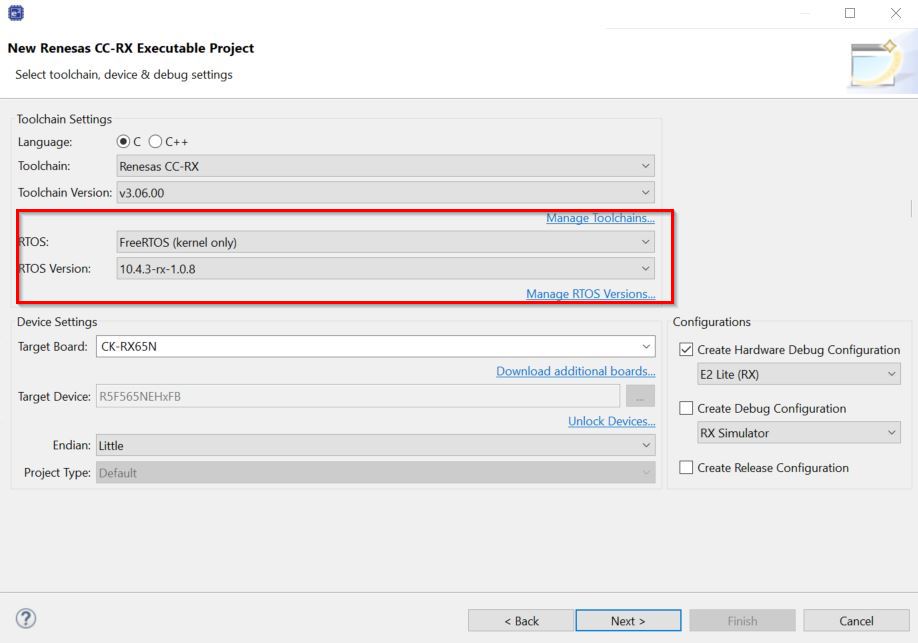Viewport: 918px width, 643px height.
Task: Toggle Create Hardware Debug Configuration checkbox
Action: (x=686, y=350)
